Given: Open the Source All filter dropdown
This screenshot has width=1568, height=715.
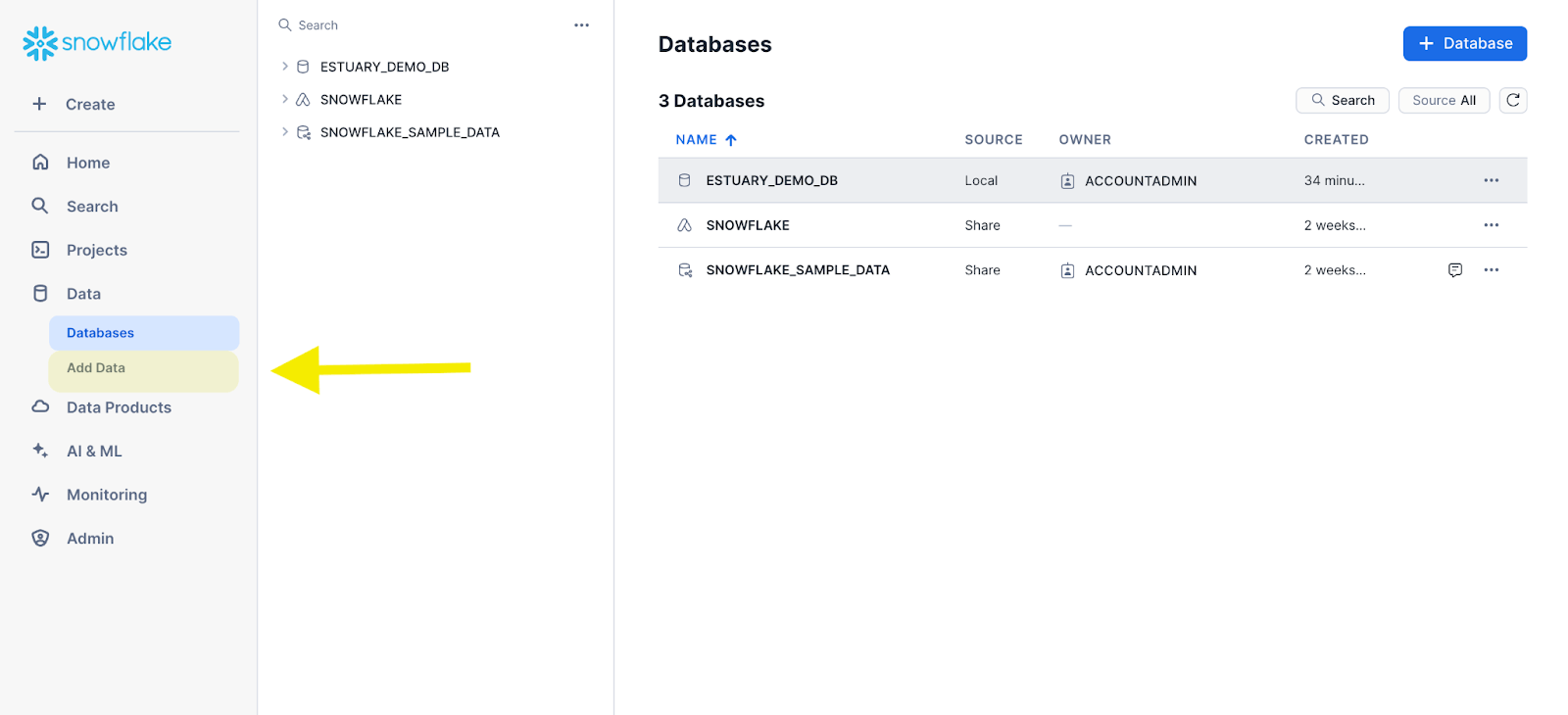Looking at the screenshot, I should tap(1444, 100).
